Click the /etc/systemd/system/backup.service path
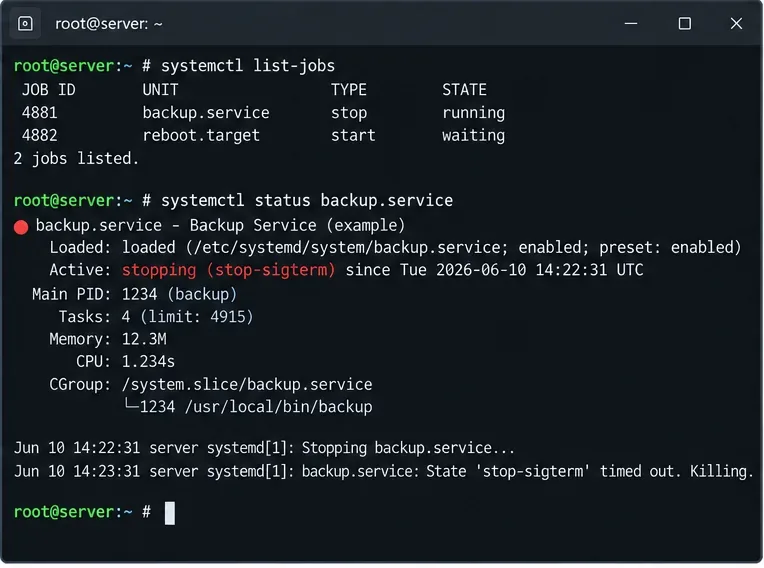This screenshot has height=568, width=764. [x=346, y=247]
